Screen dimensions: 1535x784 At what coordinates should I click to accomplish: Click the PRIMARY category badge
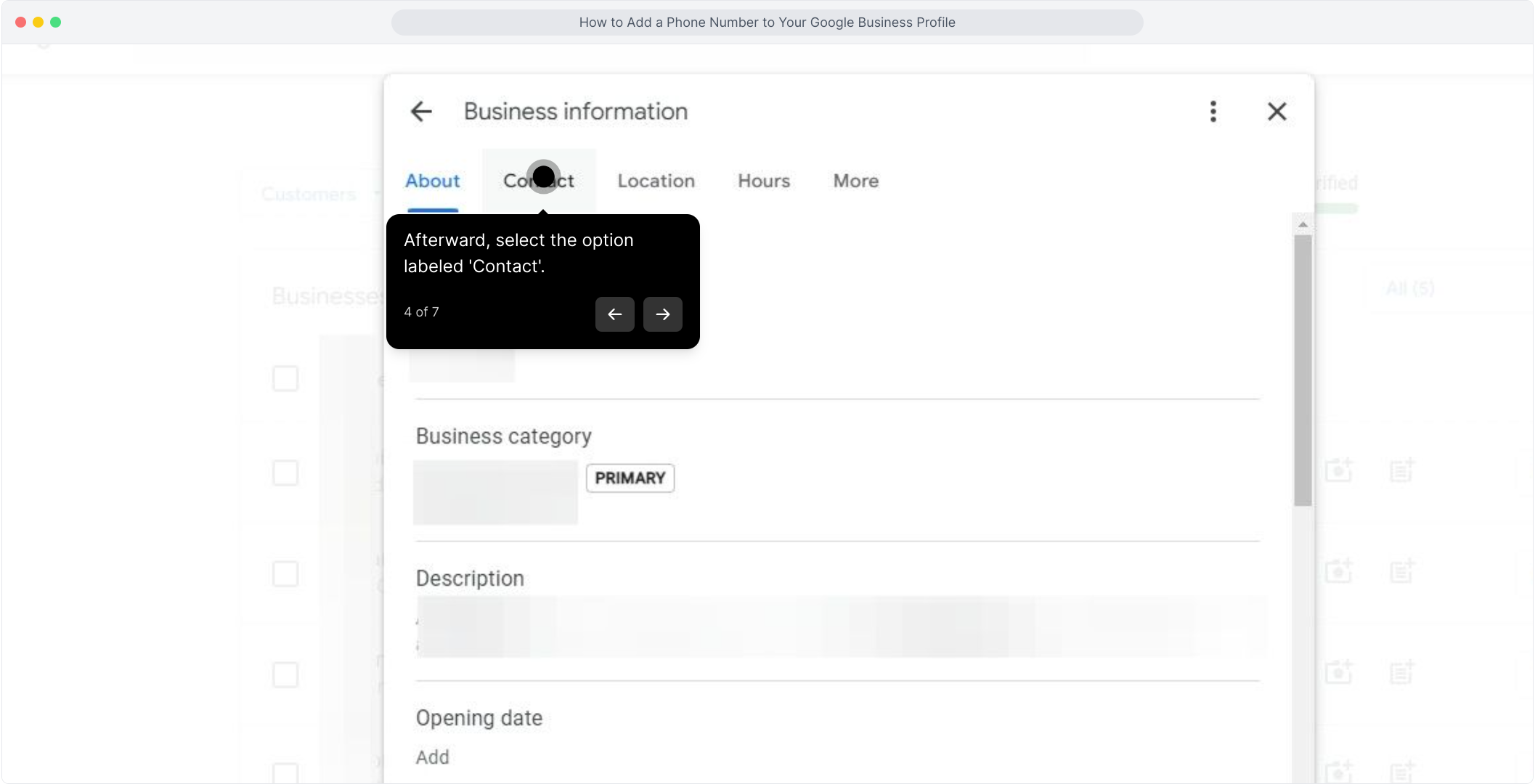pos(630,478)
